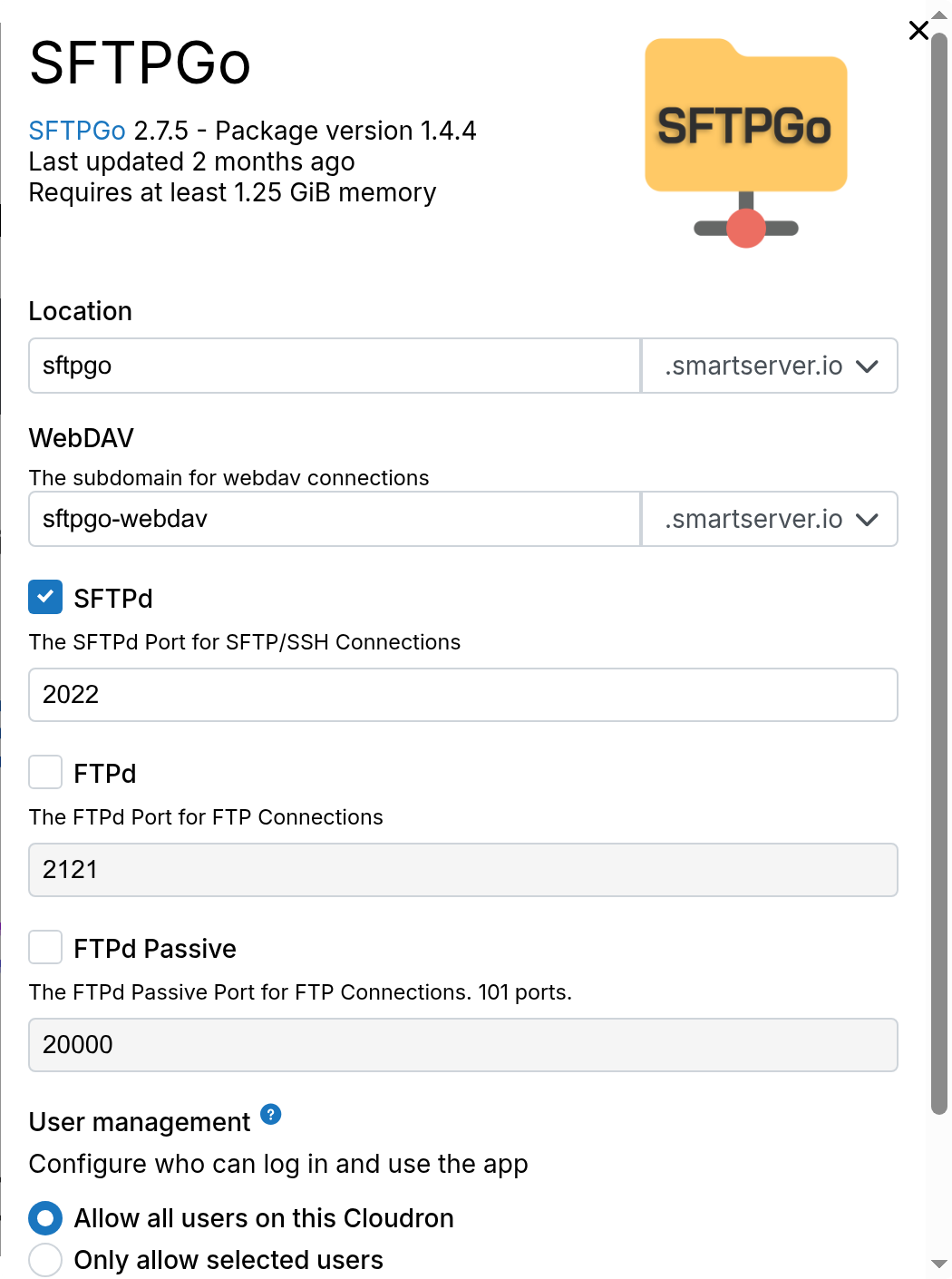Open the User management help icon
Viewport: 952px width, 1279px height.
tap(271, 1114)
